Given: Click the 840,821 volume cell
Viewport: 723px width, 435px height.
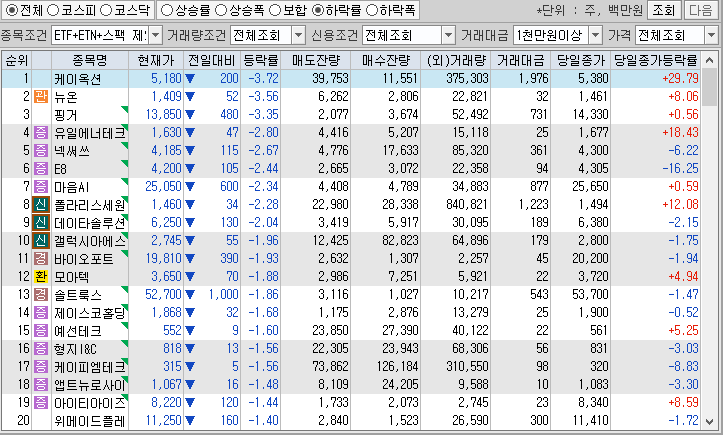Looking at the screenshot, I should (467, 204).
